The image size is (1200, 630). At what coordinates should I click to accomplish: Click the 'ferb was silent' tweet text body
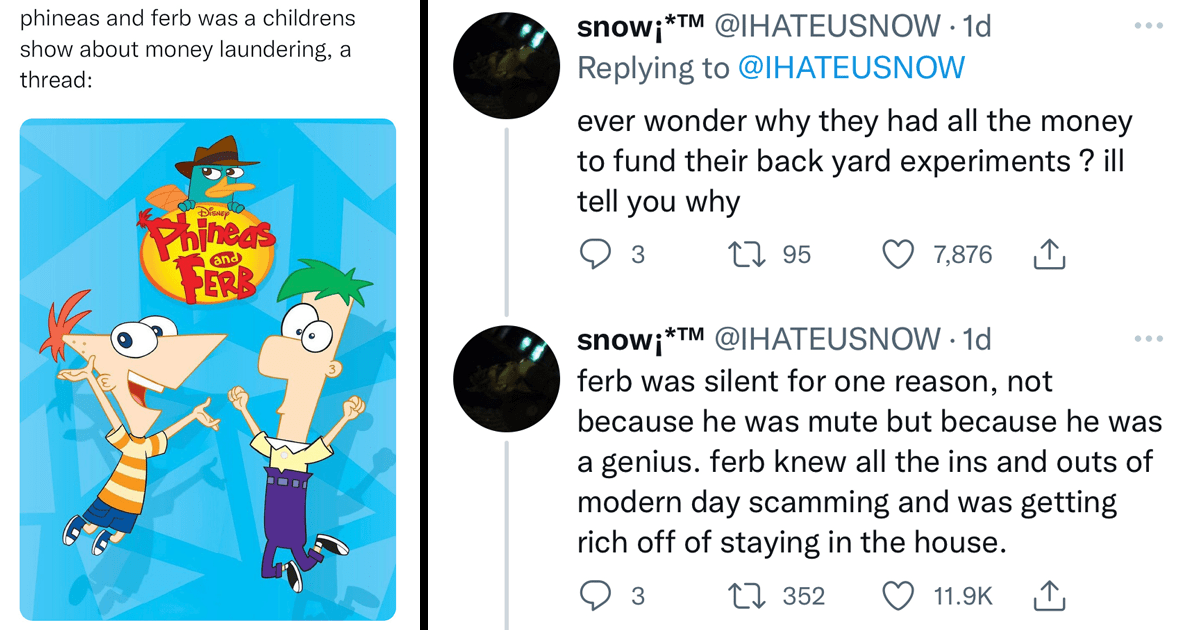click(x=868, y=462)
